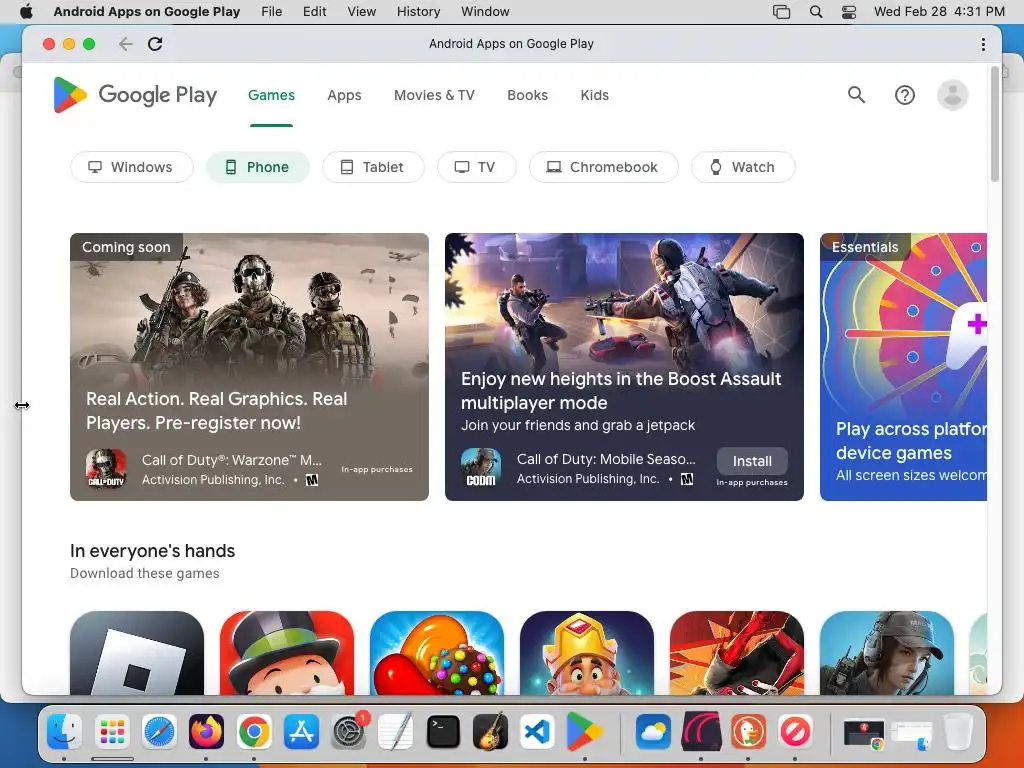This screenshot has width=1024, height=768.
Task: Click the page vertical scrollbar
Action: pyautogui.click(x=995, y=124)
